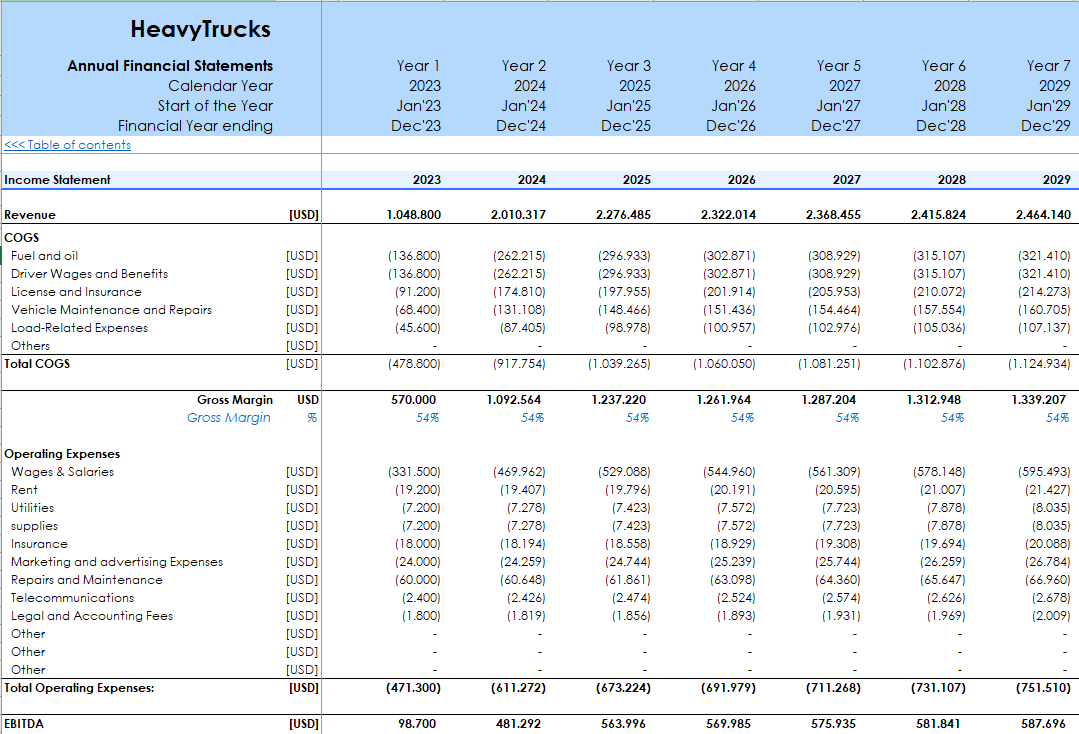
Task: Click Total COGS value for 2023
Action: coord(413,364)
